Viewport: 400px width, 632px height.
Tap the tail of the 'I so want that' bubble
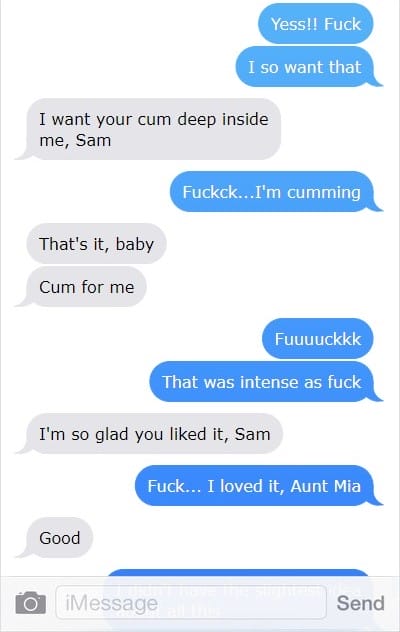coord(376,81)
